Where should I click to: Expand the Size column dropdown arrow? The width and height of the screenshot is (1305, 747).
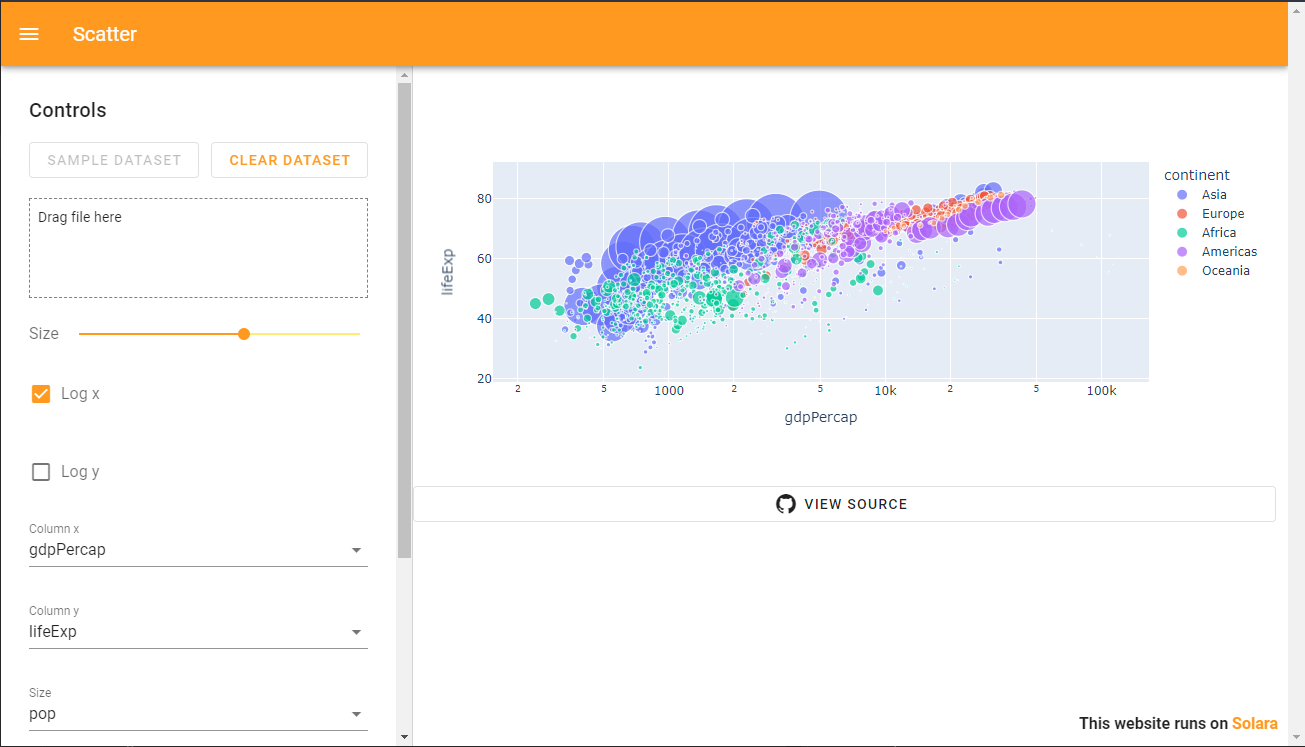point(356,714)
